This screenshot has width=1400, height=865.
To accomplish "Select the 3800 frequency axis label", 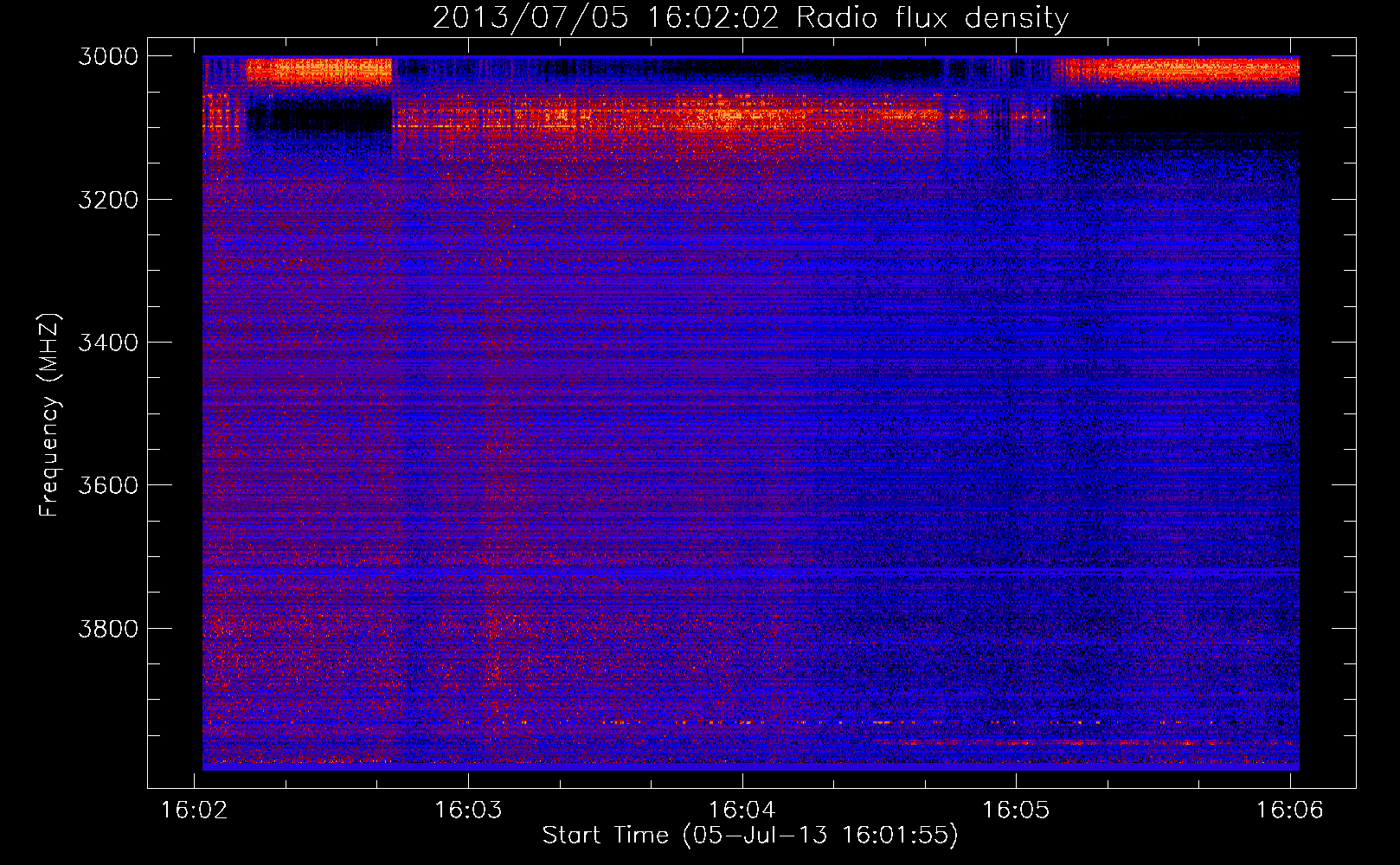I will point(108,629).
